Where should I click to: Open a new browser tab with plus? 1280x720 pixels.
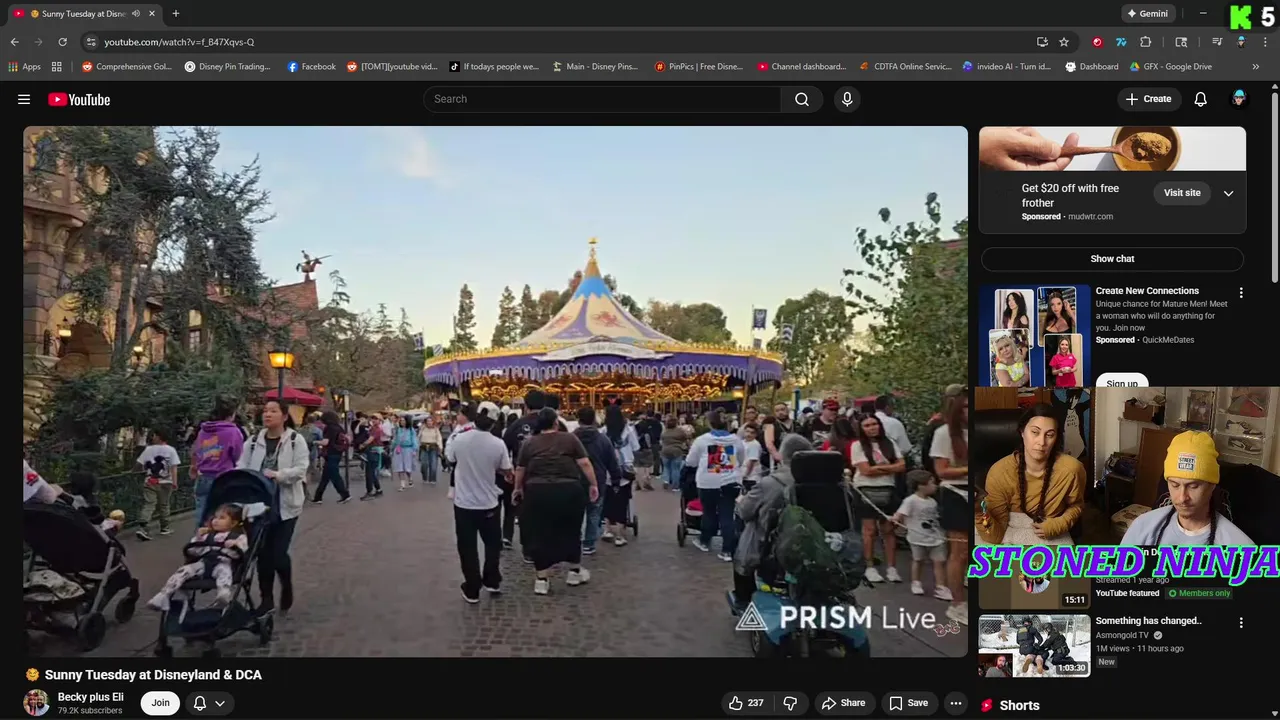[x=176, y=14]
